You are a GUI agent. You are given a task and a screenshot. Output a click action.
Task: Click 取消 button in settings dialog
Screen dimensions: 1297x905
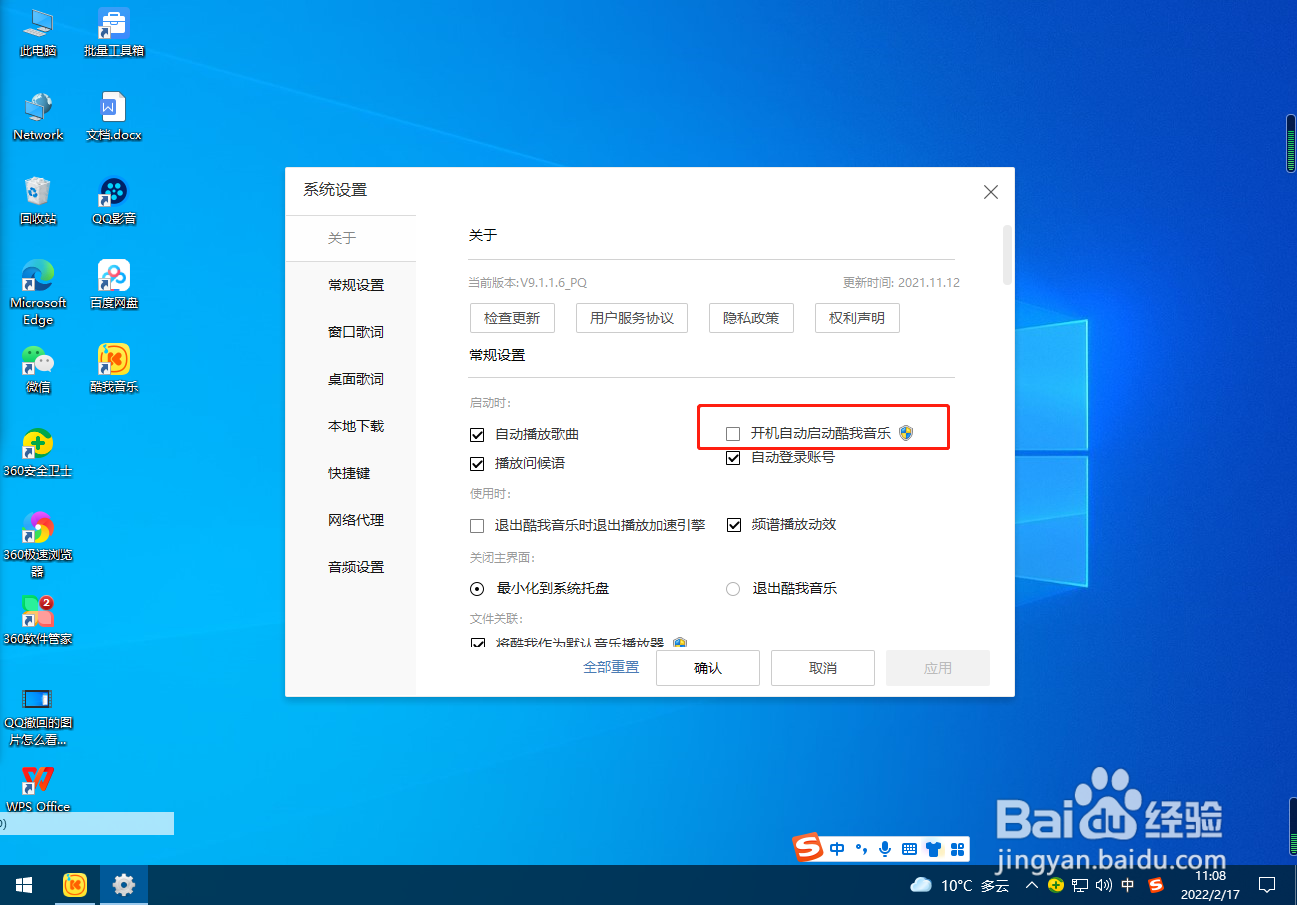click(823, 668)
